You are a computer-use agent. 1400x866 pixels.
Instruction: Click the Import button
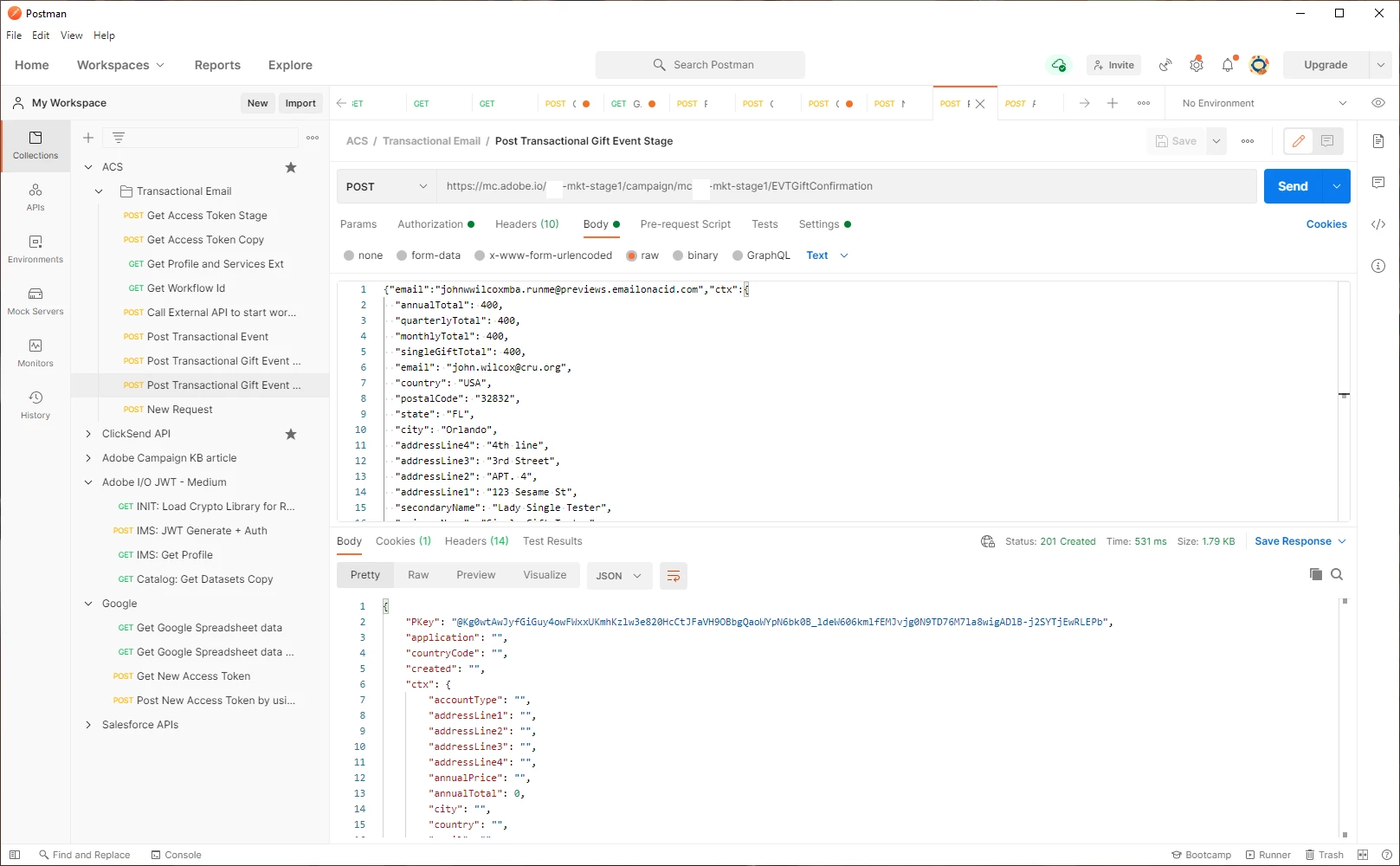(x=300, y=103)
